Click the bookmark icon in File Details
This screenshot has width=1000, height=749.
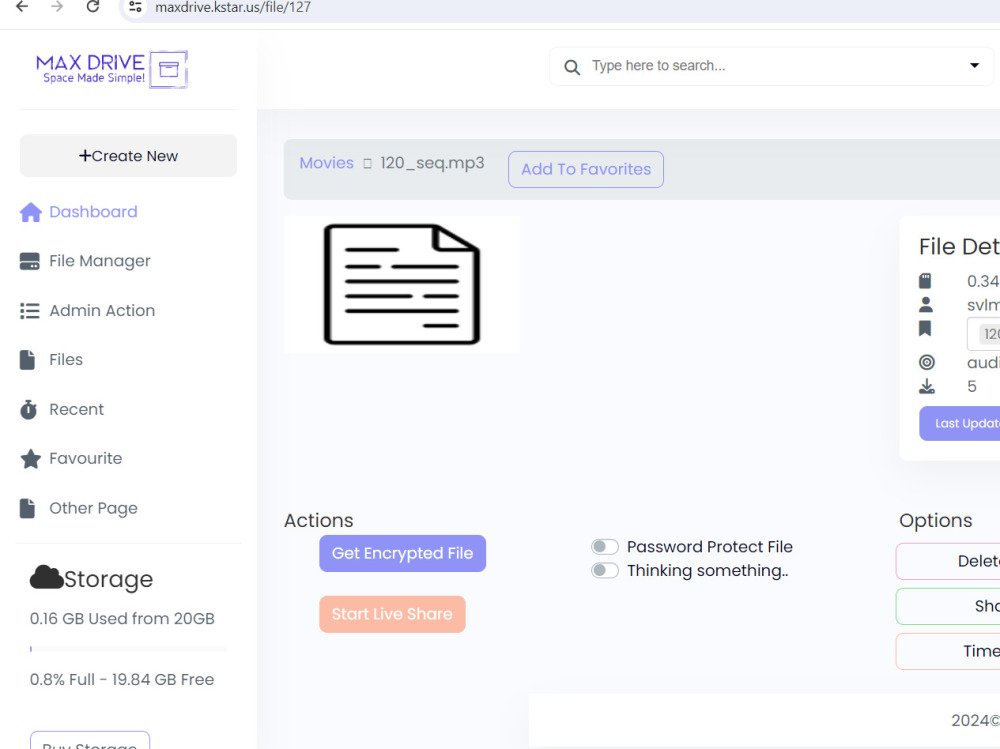click(925, 329)
